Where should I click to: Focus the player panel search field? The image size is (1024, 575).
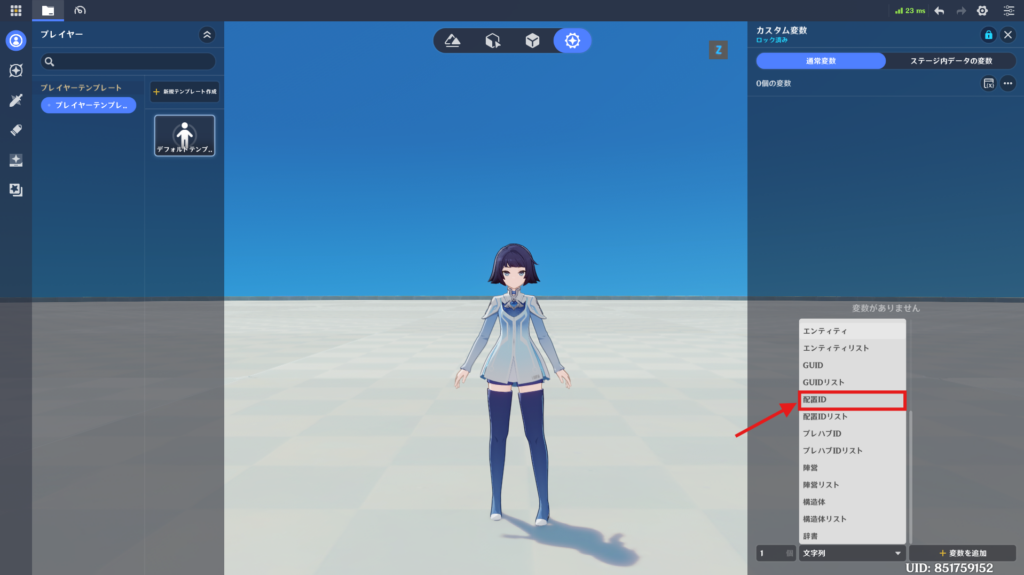[128, 61]
